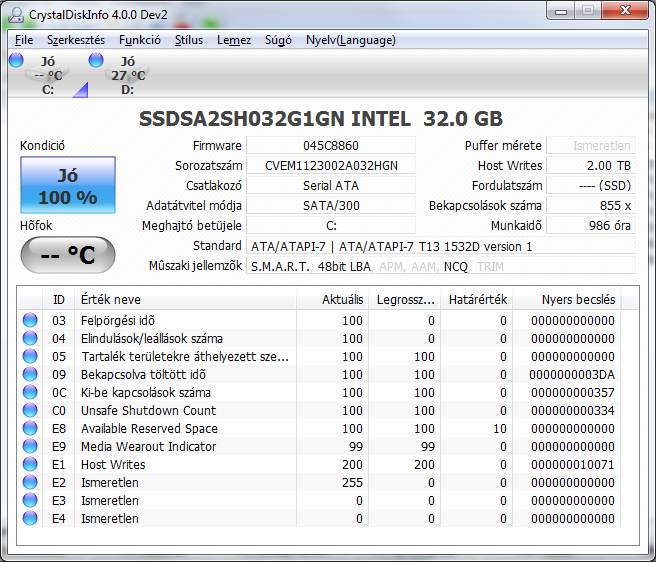This screenshot has height=562, width=656.
Task: Click the temperature display button
Action: tap(67, 255)
